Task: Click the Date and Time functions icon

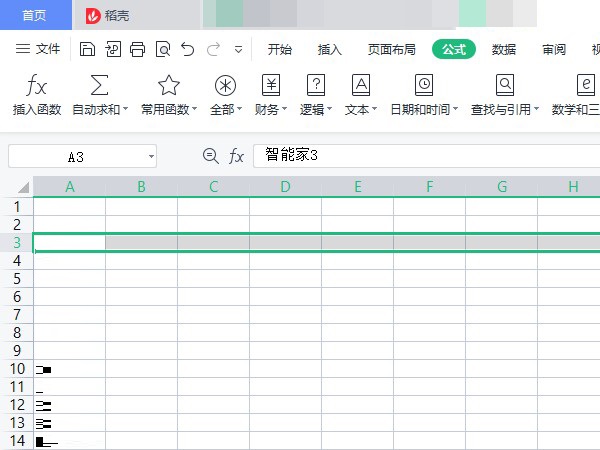Action: click(424, 85)
